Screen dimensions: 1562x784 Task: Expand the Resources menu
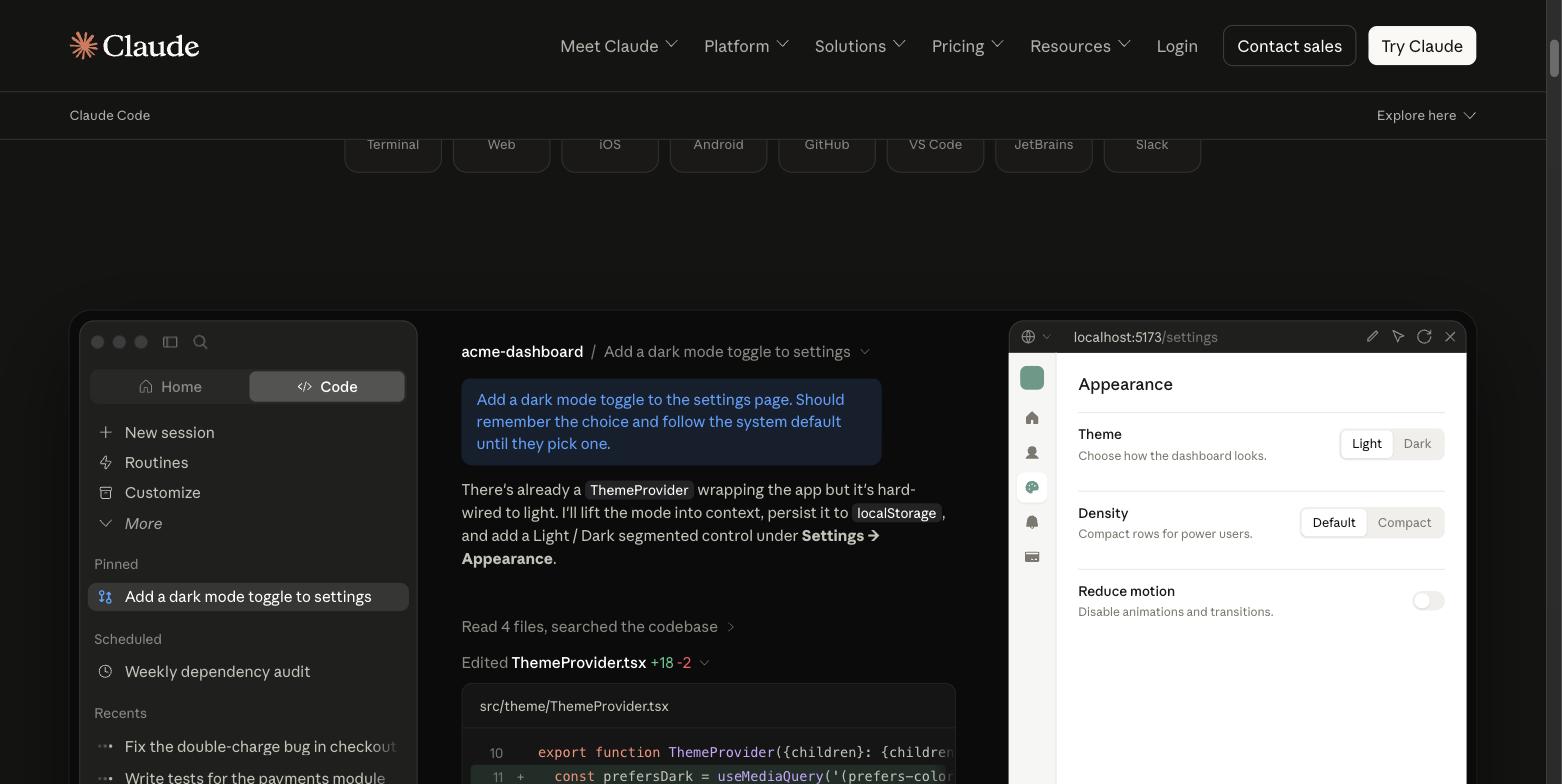pyautogui.click(x=1080, y=46)
